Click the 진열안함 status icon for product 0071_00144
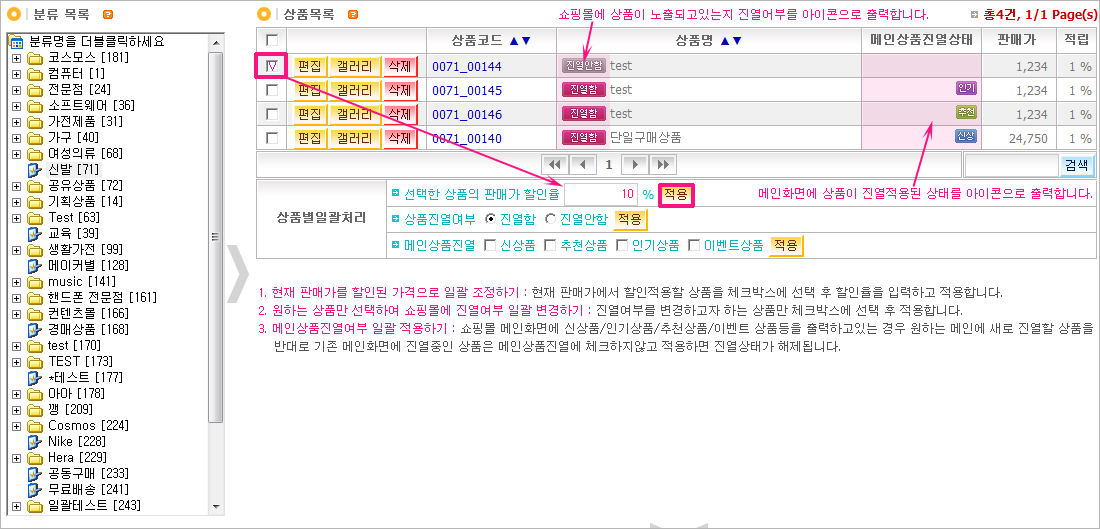This screenshot has height=529, width=1100. tap(584, 66)
